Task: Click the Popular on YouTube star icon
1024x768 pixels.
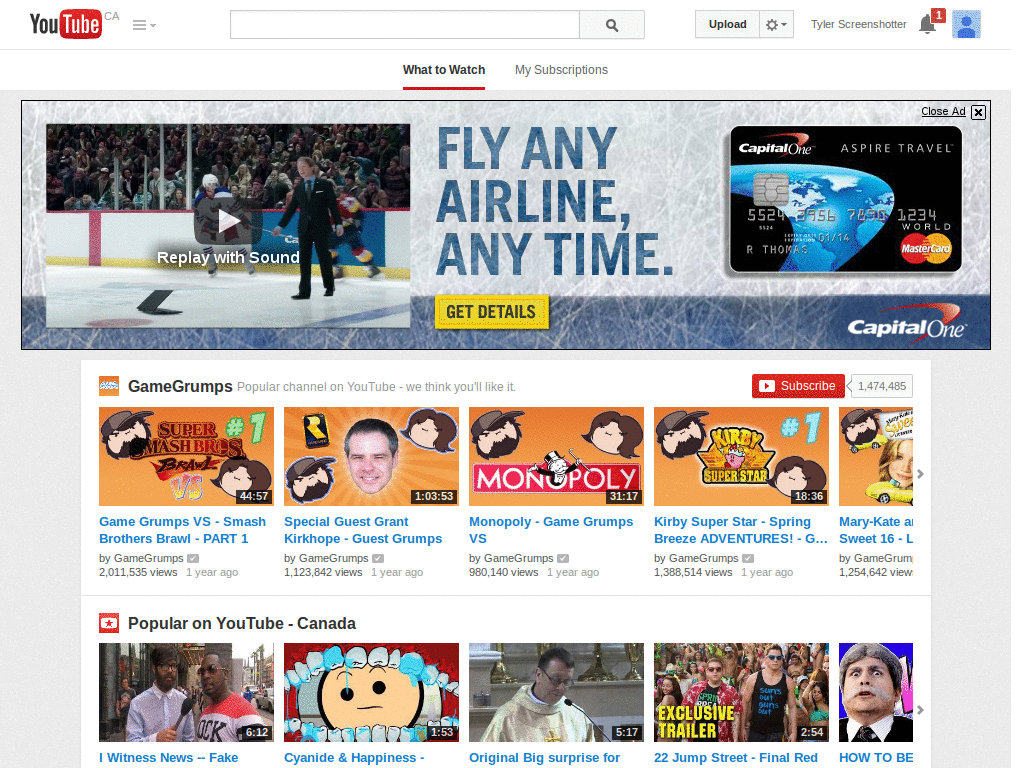Action: 109,623
